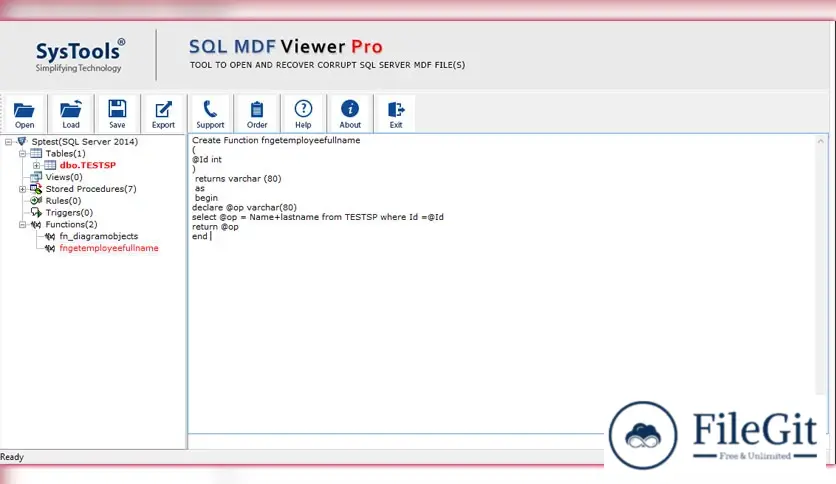Select the Rules(0) tree item
Image resolution: width=836 pixels, height=484 pixels.
point(63,200)
